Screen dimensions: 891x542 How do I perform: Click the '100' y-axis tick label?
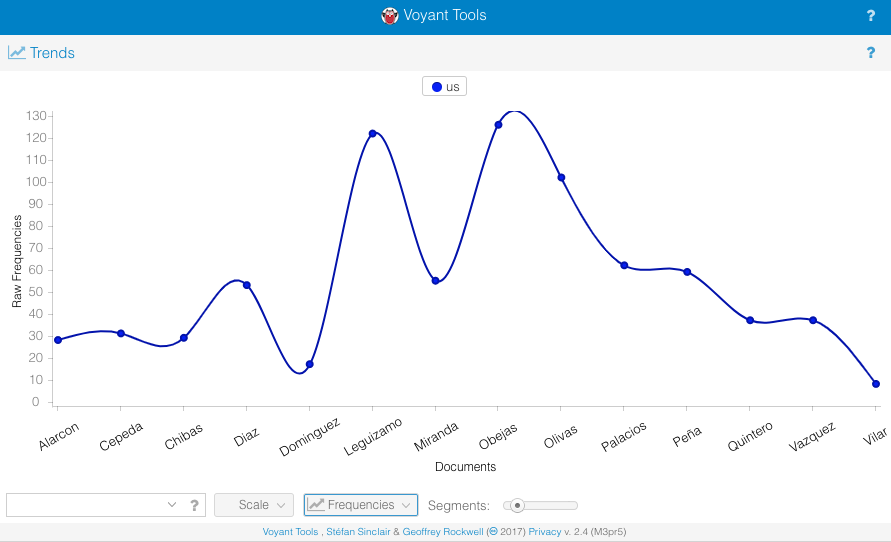click(x=36, y=182)
